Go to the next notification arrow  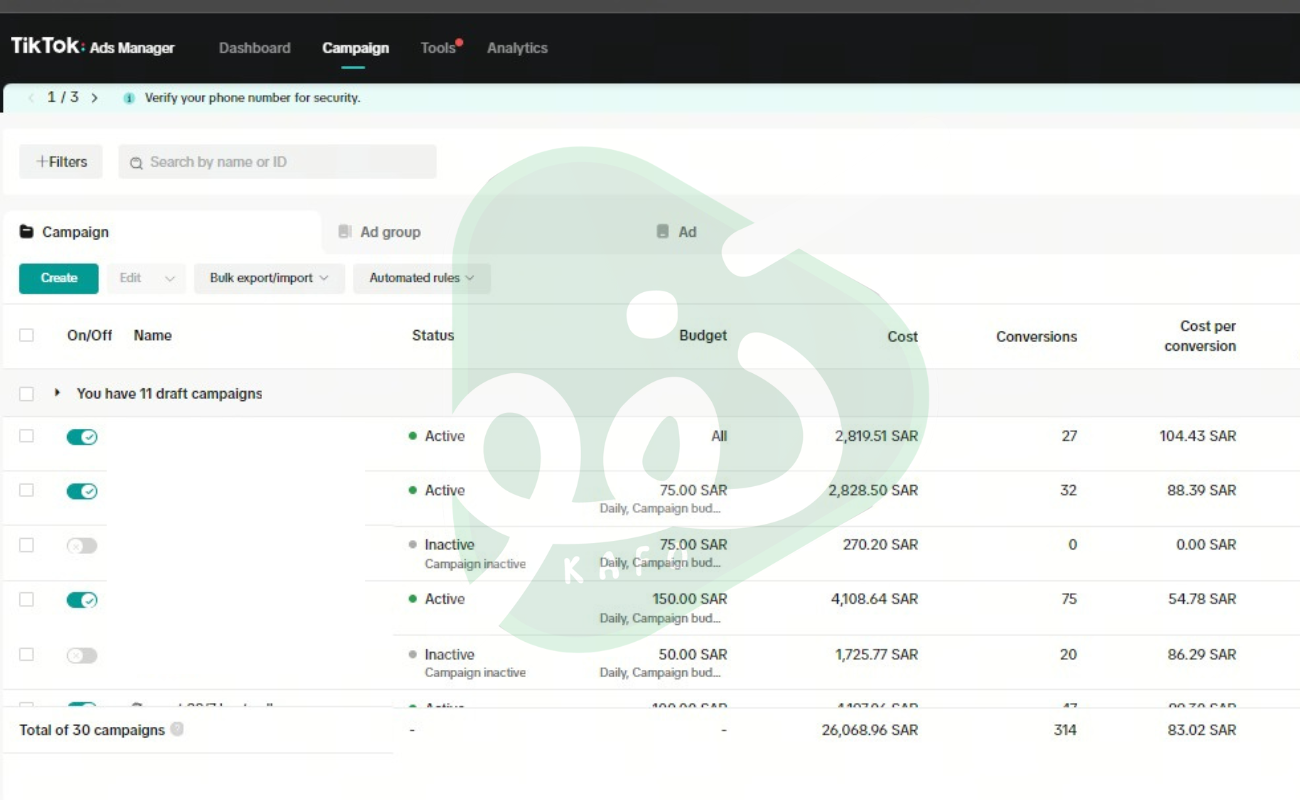[x=95, y=98]
